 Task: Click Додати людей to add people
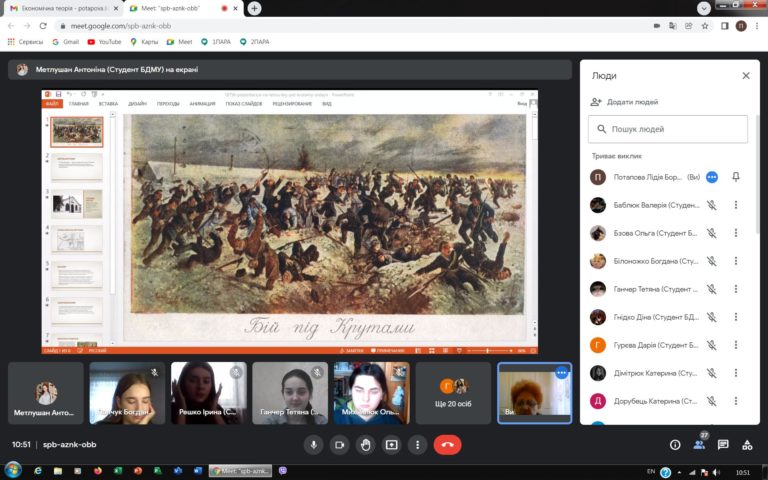pos(624,102)
